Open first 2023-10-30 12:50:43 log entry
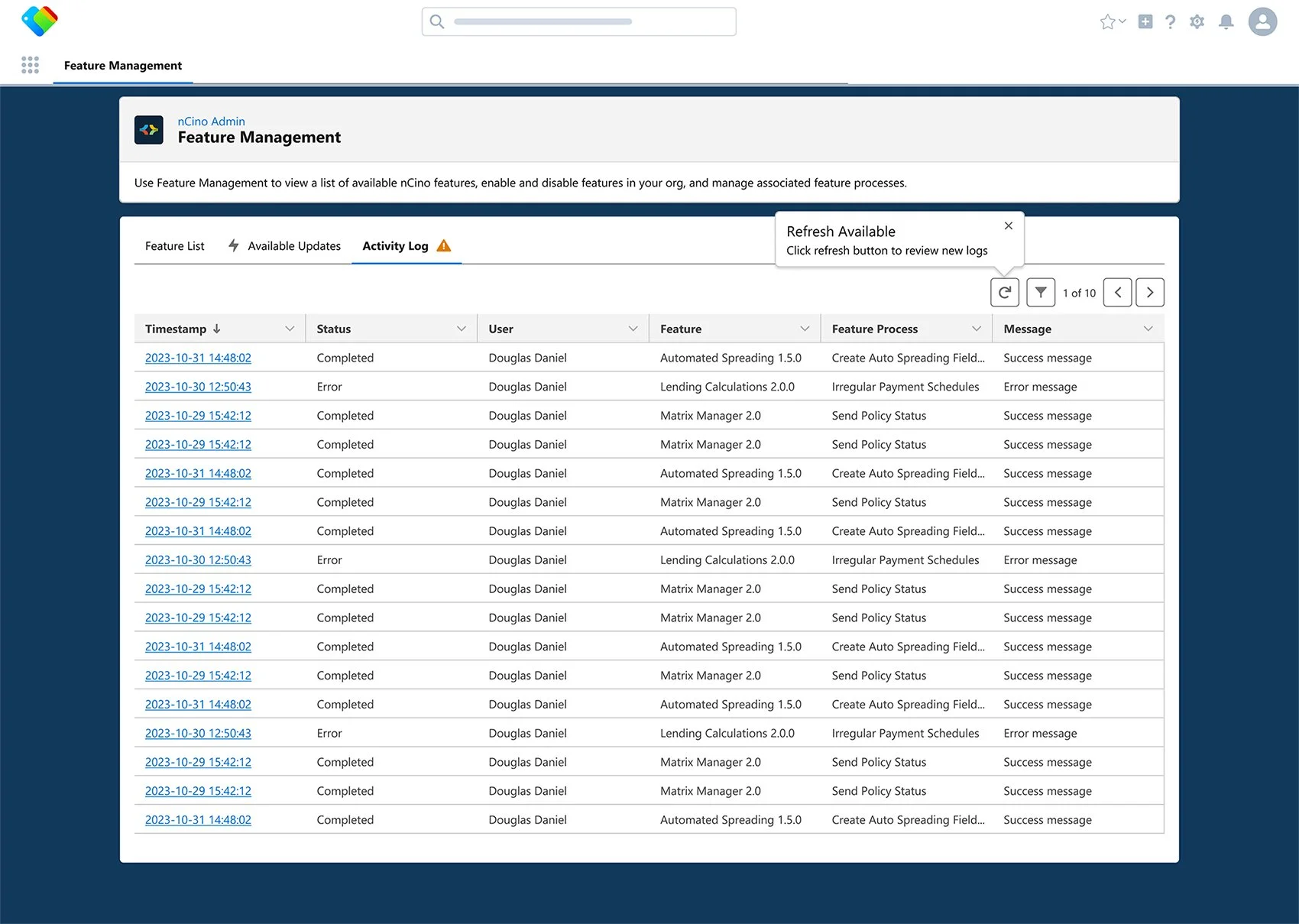 (198, 387)
